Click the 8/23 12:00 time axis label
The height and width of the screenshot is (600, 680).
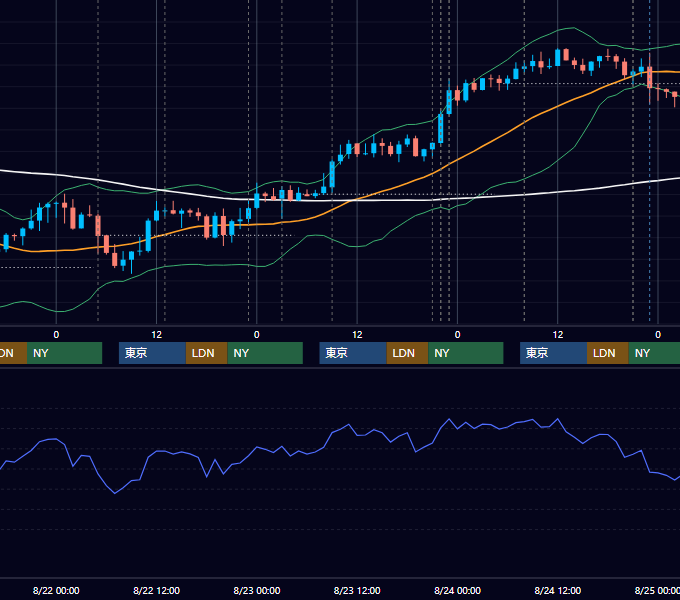357,590
